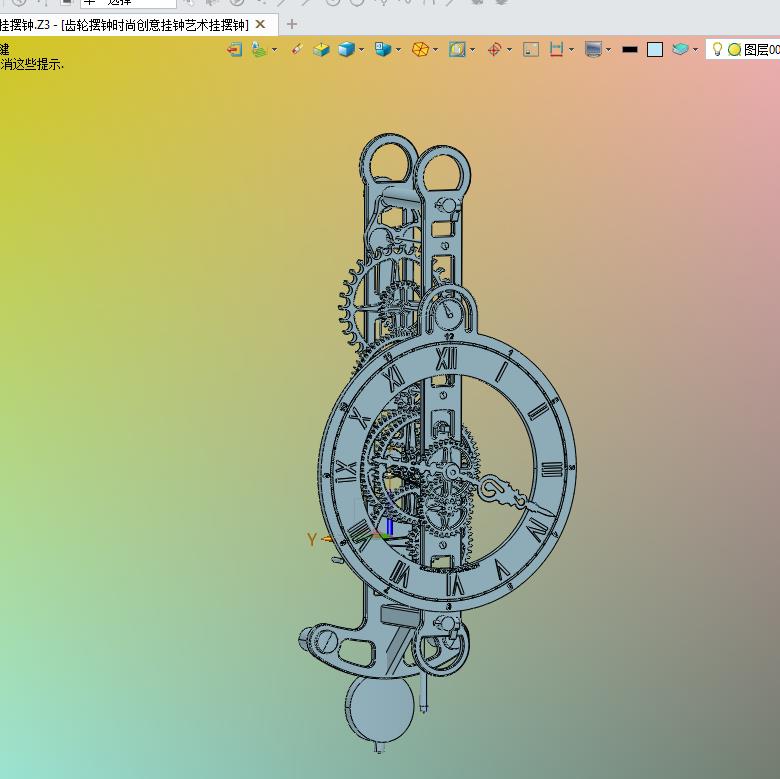
Task: Select the round pendulum bob on model
Action: [x=380, y=709]
